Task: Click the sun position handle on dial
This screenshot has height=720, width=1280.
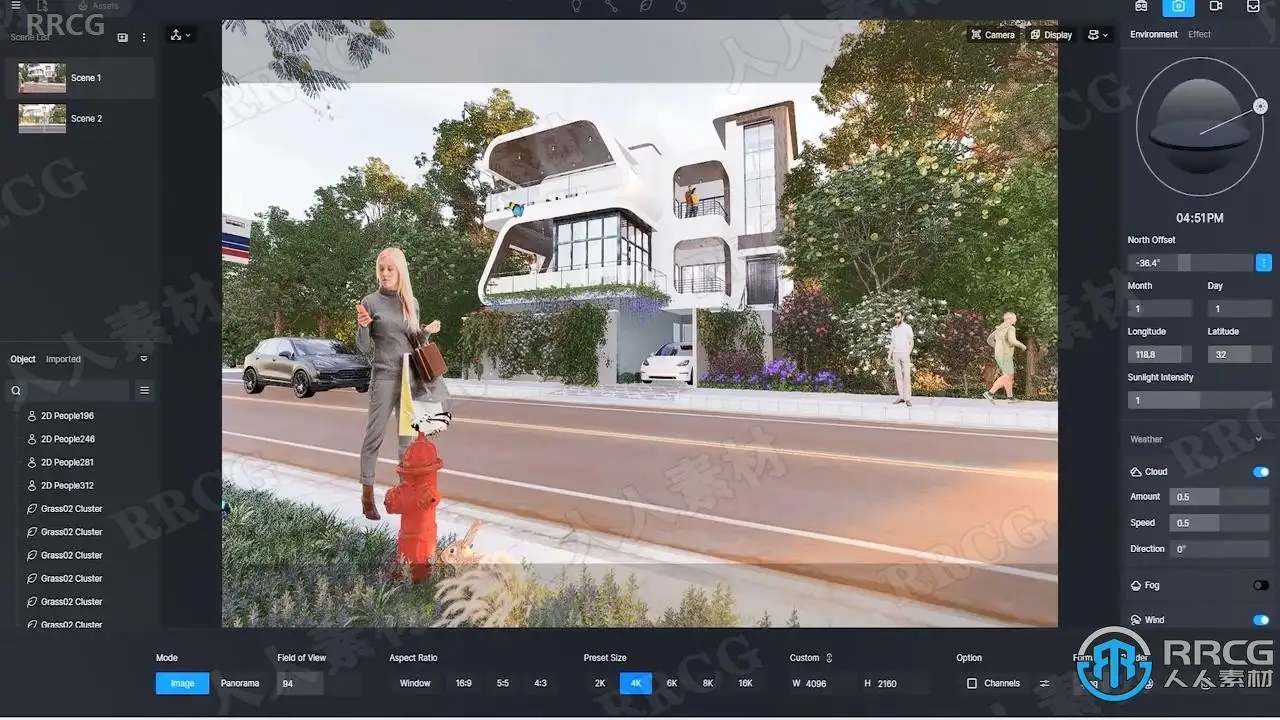Action: point(1260,105)
